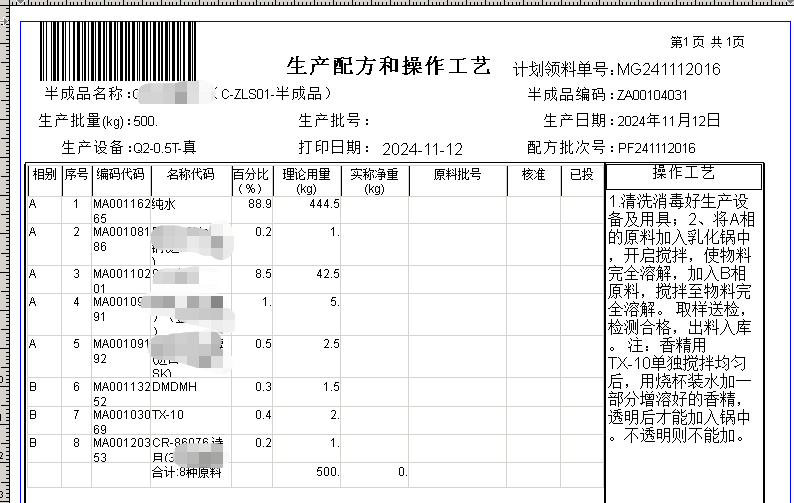794x503 pixels.
Task: Click the 生产设备 value Q2-0.5T-真
Action: coord(163,148)
